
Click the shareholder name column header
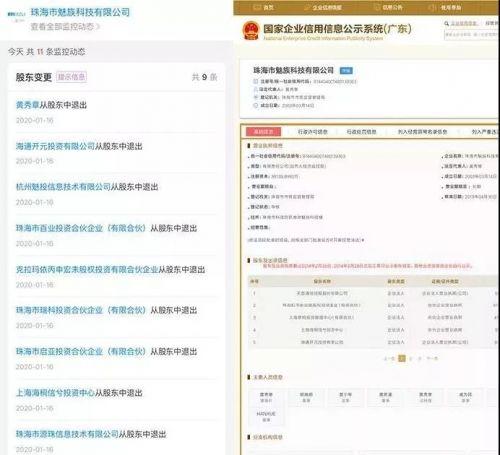(x=322, y=282)
